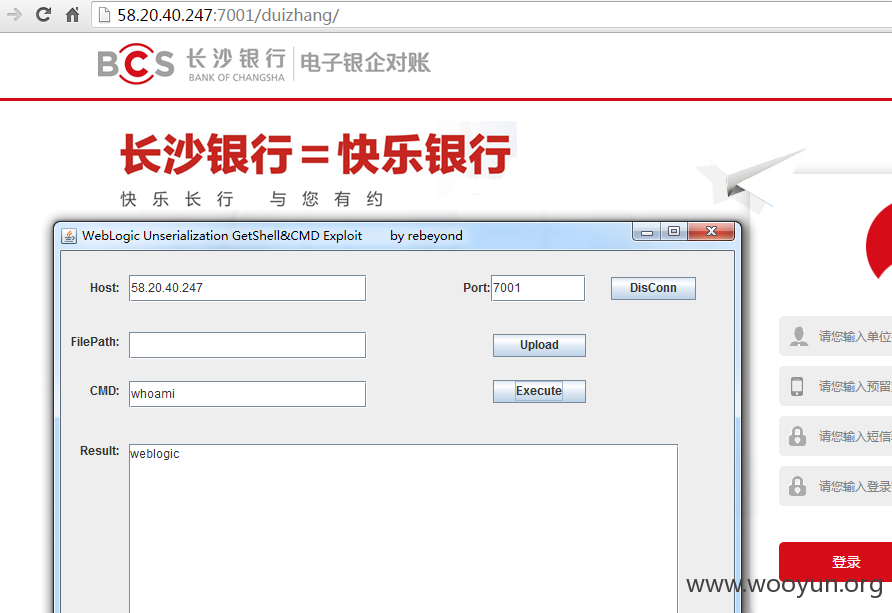This screenshot has height=613, width=892.
Task: Click the 电子银企对账 heading text
Action: (365, 63)
